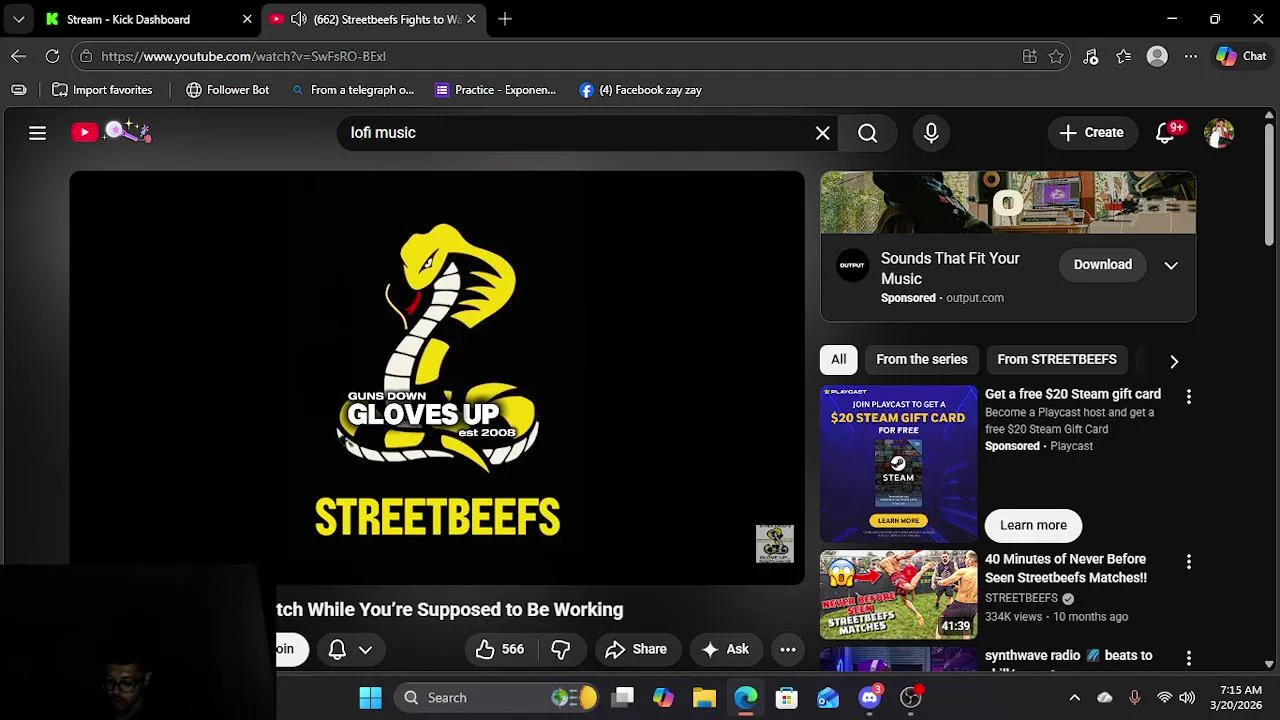1280x720 pixels.
Task: Open the YouTube account avatar menu
Action: (x=1218, y=132)
